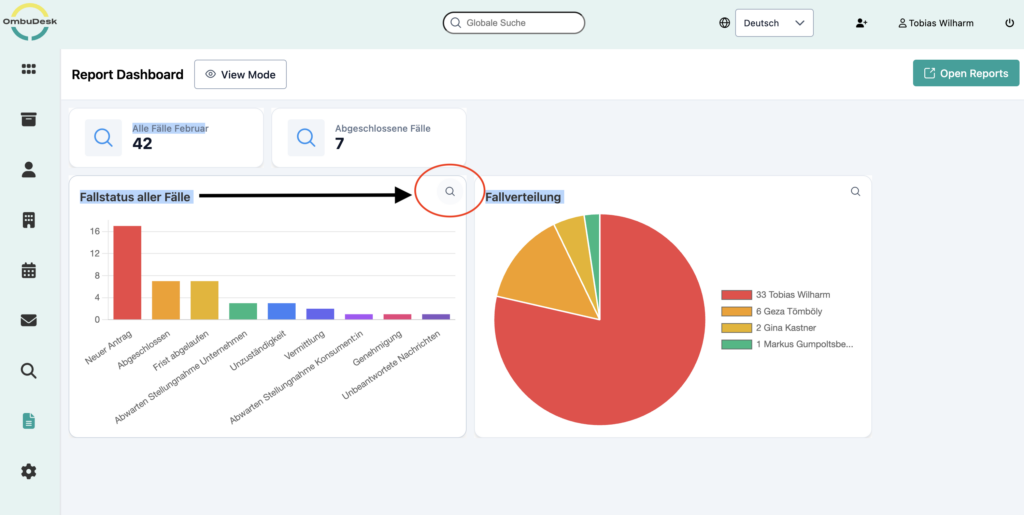Click the red Neuer Antrag bar
This screenshot has width=1024, height=515.
[x=127, y=272]
